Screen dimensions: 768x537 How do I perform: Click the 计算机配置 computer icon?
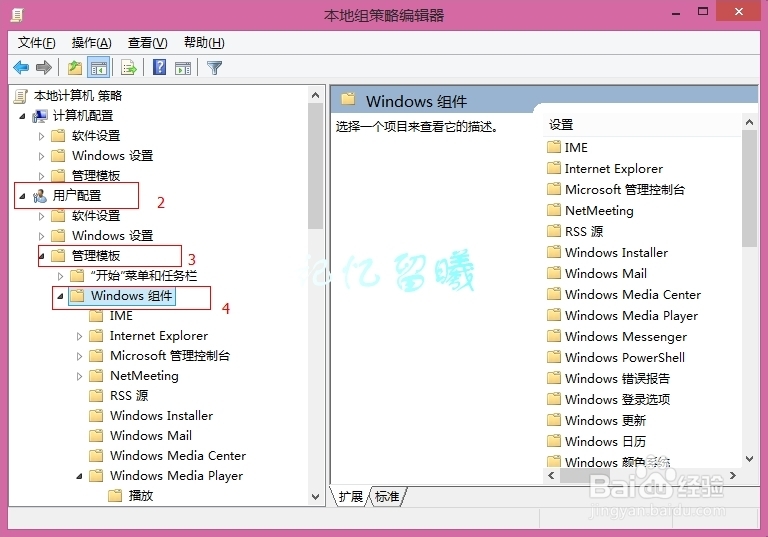(40, 116)
